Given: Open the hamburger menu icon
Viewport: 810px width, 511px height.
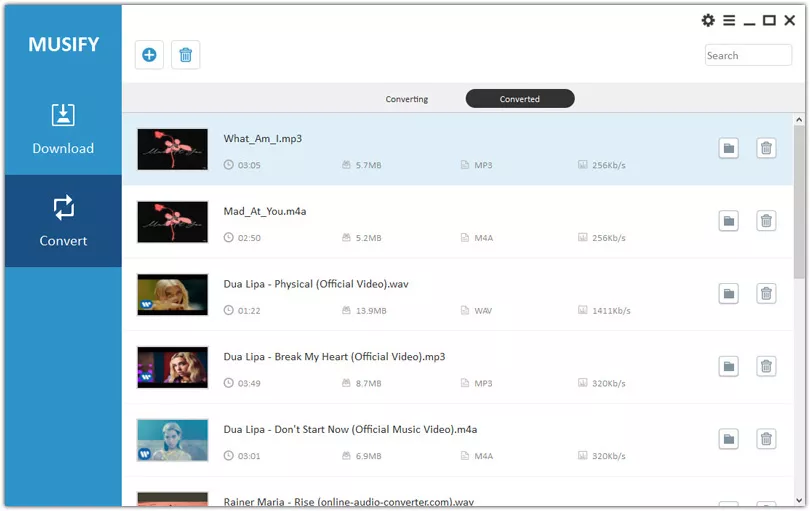Looking at the screenshot, I should [x=729, y=20].
